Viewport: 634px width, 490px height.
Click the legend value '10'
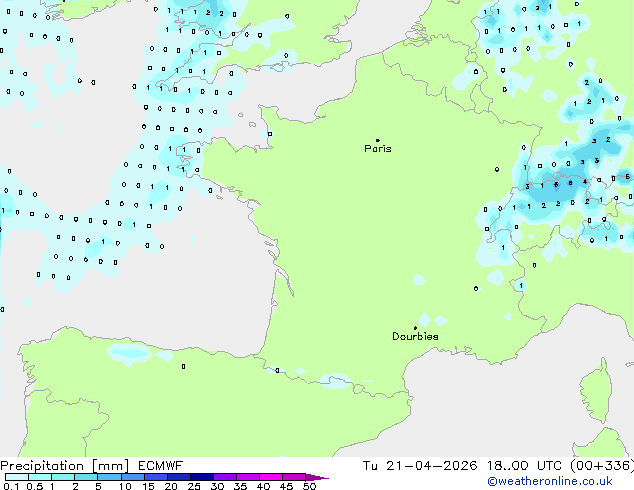(x=125, y=486)
